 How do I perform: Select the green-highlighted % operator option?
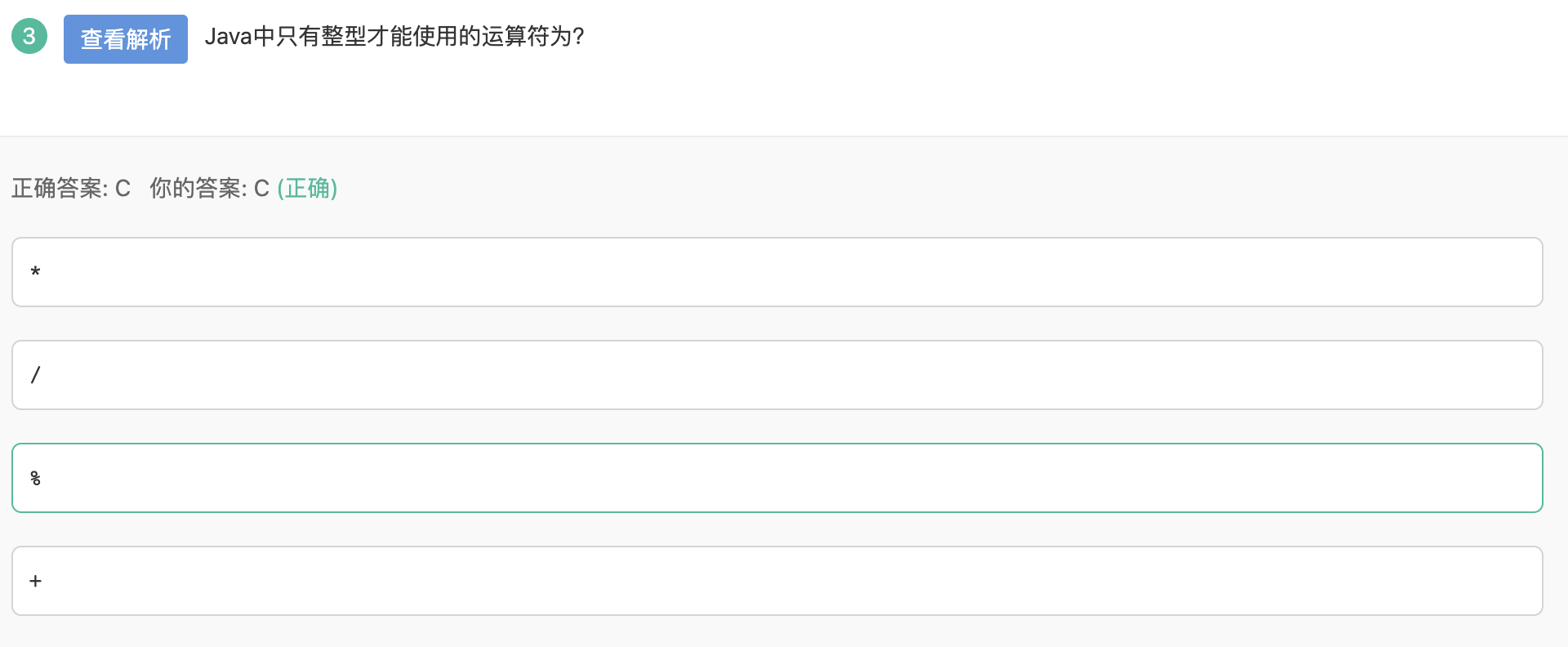[776, 477]
